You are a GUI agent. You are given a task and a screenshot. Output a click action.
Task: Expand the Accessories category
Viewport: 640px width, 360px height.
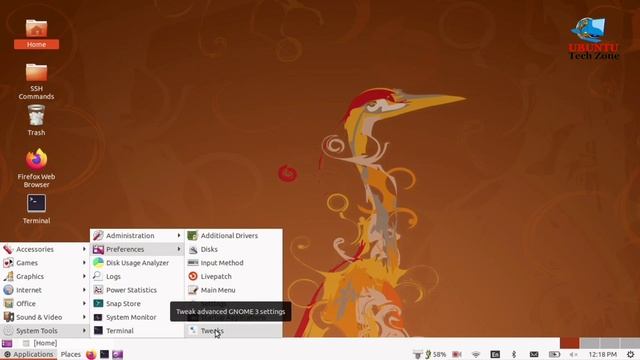45,249
